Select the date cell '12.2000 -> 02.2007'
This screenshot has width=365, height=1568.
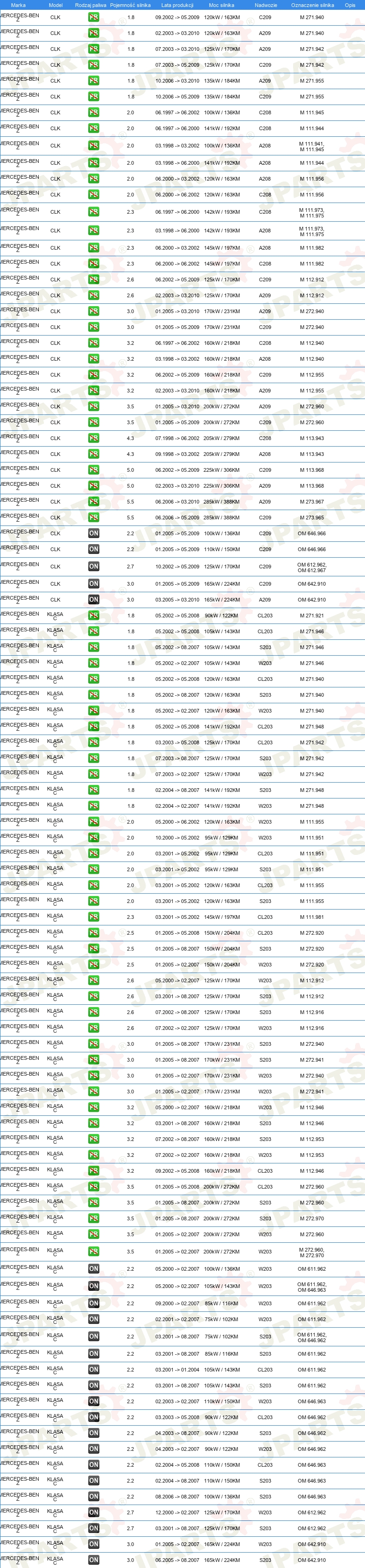[177, 1512]
